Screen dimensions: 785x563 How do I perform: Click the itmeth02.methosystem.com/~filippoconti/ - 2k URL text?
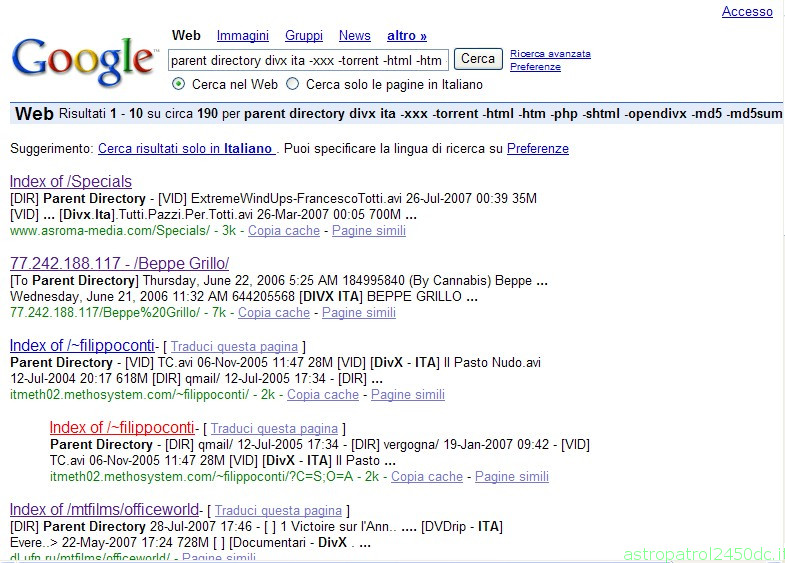click(142, 394)
